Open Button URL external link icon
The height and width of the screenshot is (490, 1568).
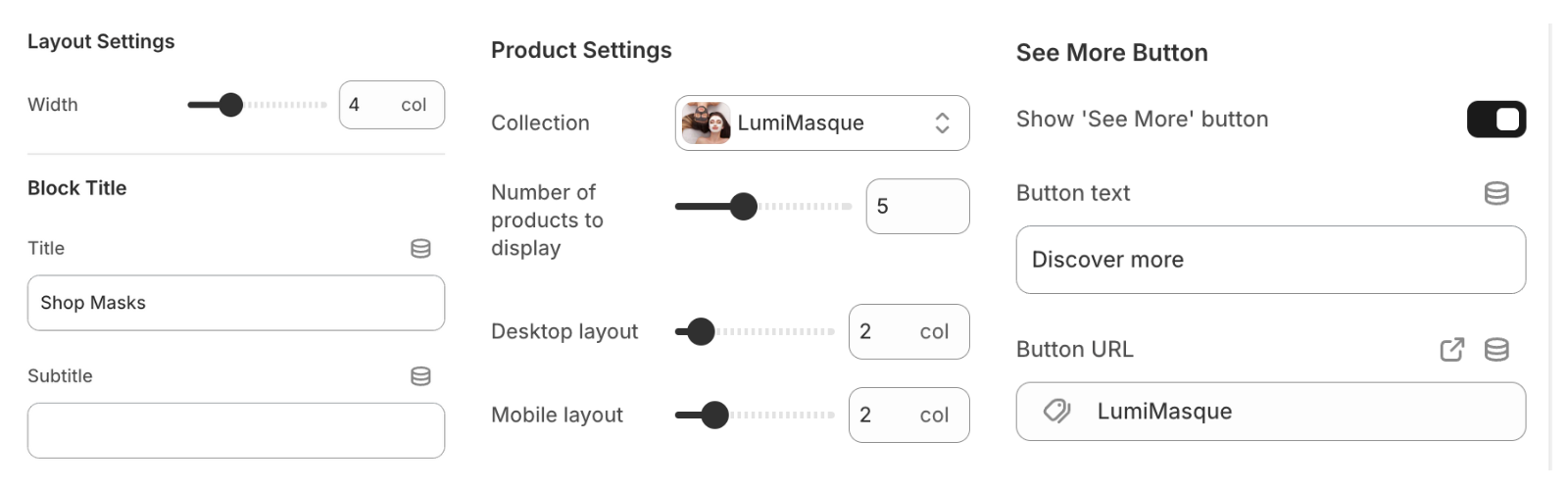coord(1451,350)
